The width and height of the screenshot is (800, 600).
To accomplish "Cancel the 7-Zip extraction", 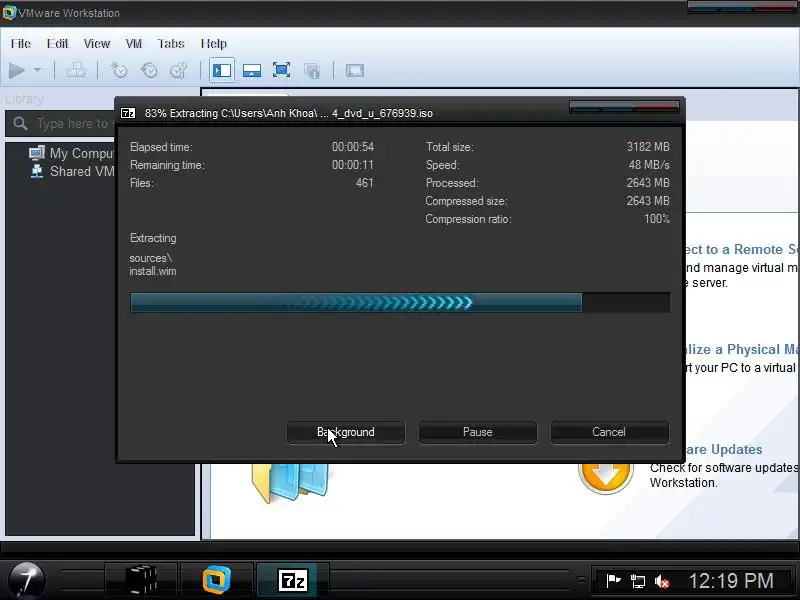I will pos(609,432).
